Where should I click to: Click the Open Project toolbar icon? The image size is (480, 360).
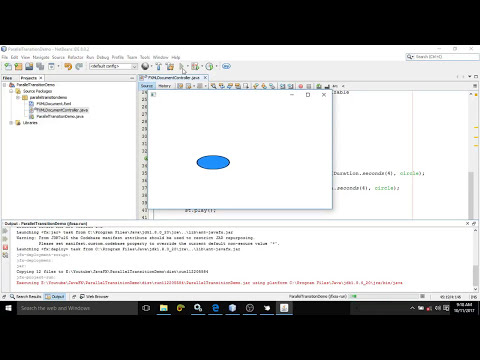tap(29, 66)
